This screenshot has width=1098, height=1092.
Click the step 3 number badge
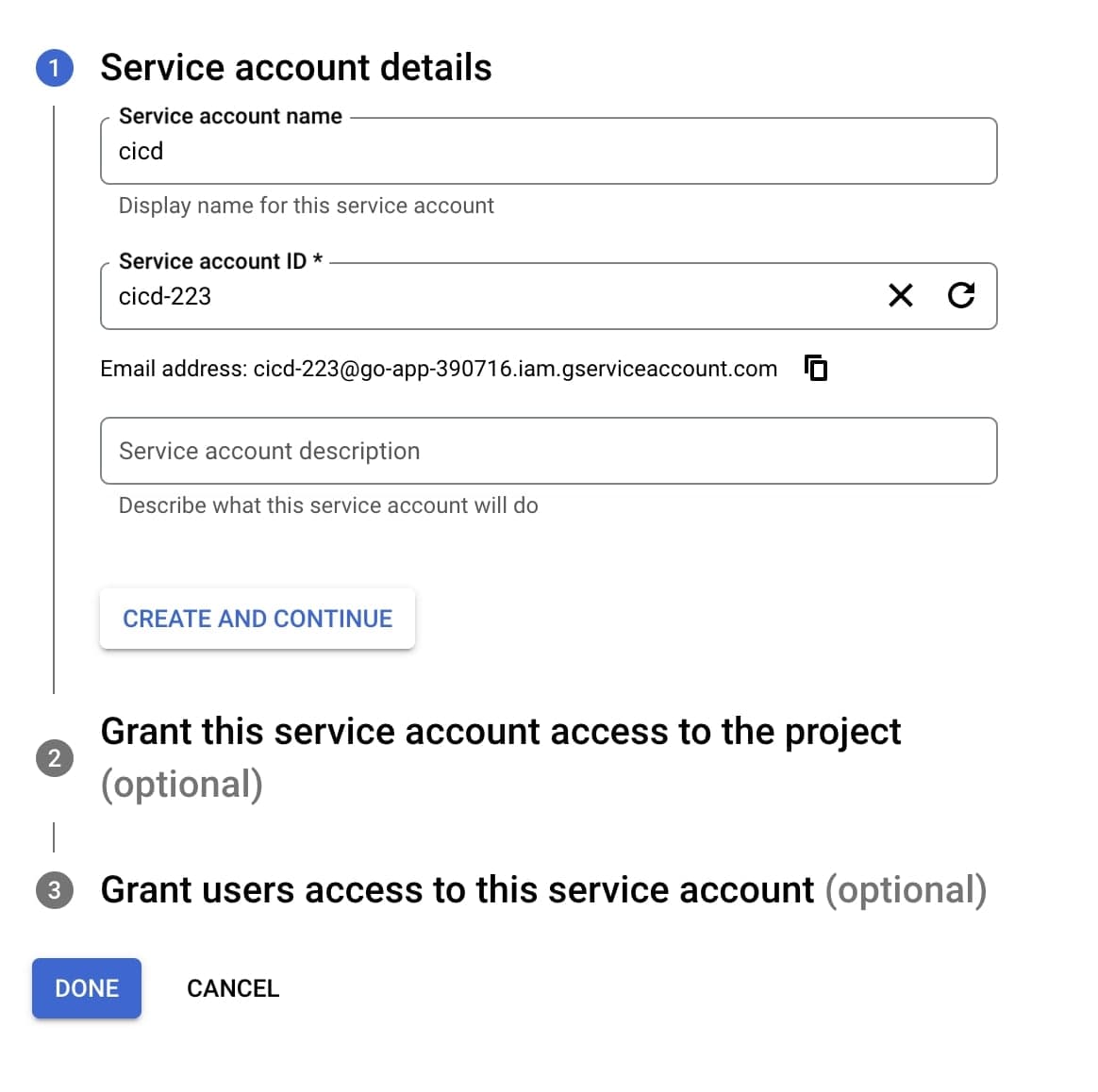[55, 890]
